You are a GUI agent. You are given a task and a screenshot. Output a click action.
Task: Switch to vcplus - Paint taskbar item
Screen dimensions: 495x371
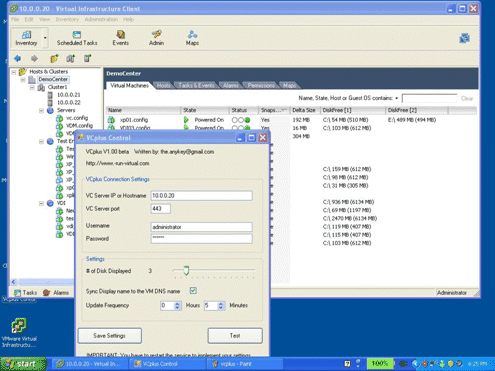click(x=245, y=364)
